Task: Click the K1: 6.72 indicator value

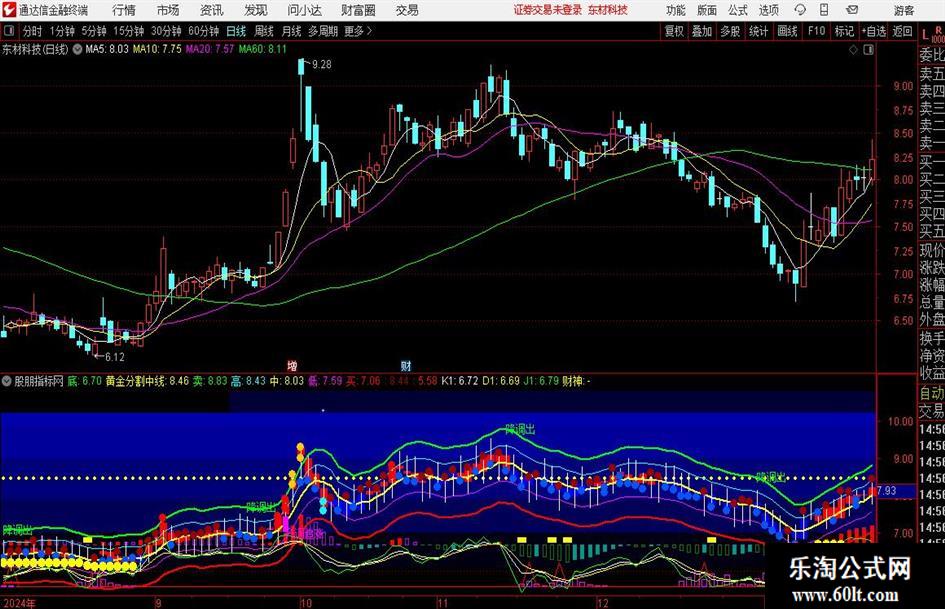Action: (x=460, y=381)
